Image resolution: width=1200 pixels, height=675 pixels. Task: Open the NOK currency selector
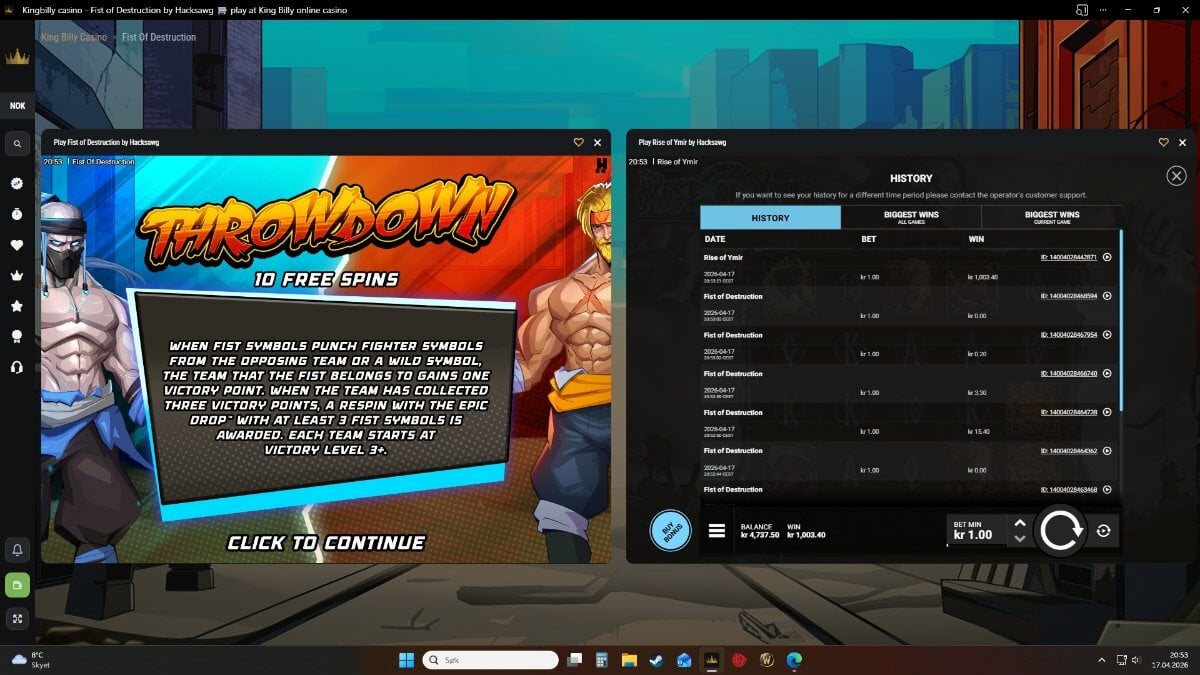[x=17, y=106]
